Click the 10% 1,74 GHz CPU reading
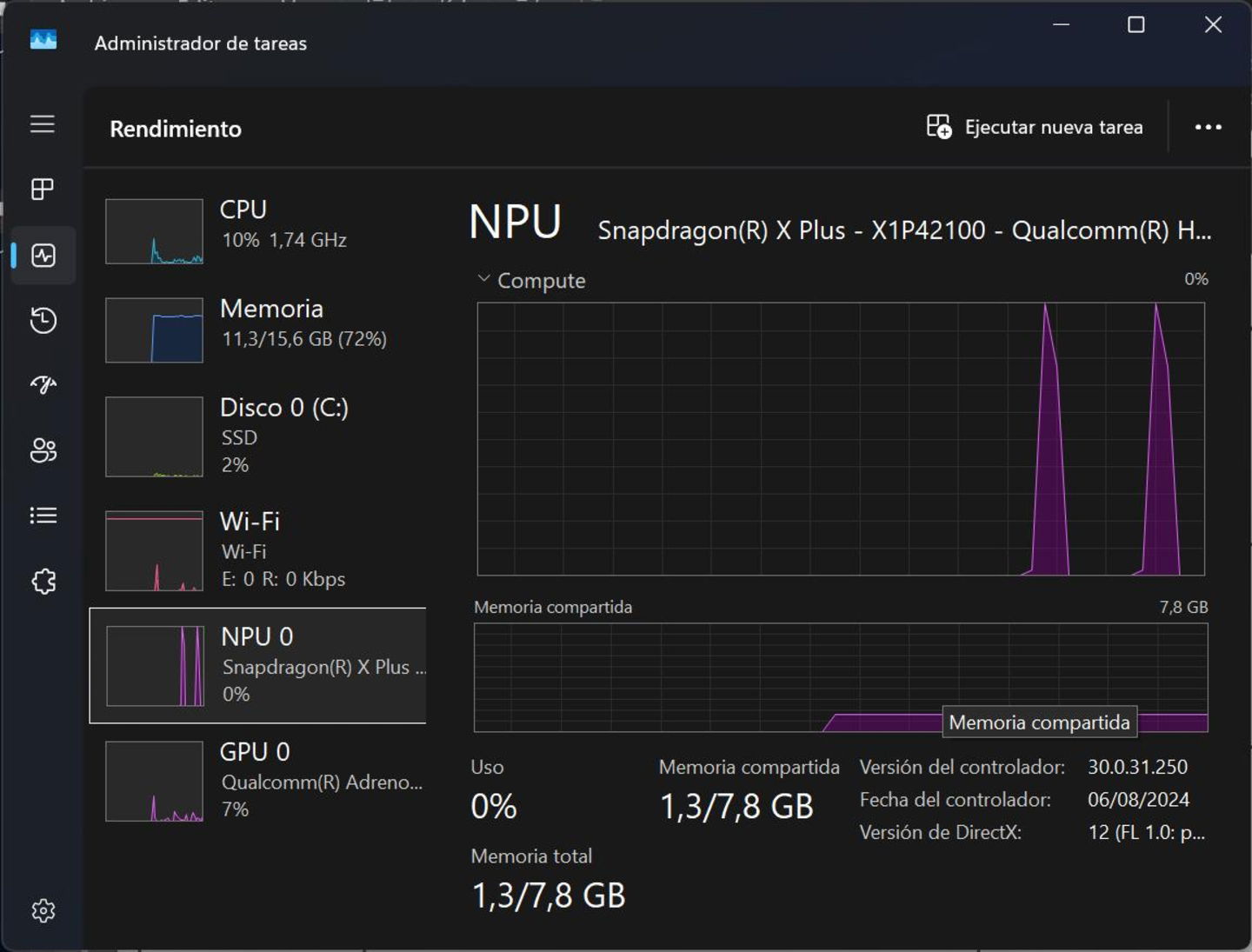 (284, 240)
